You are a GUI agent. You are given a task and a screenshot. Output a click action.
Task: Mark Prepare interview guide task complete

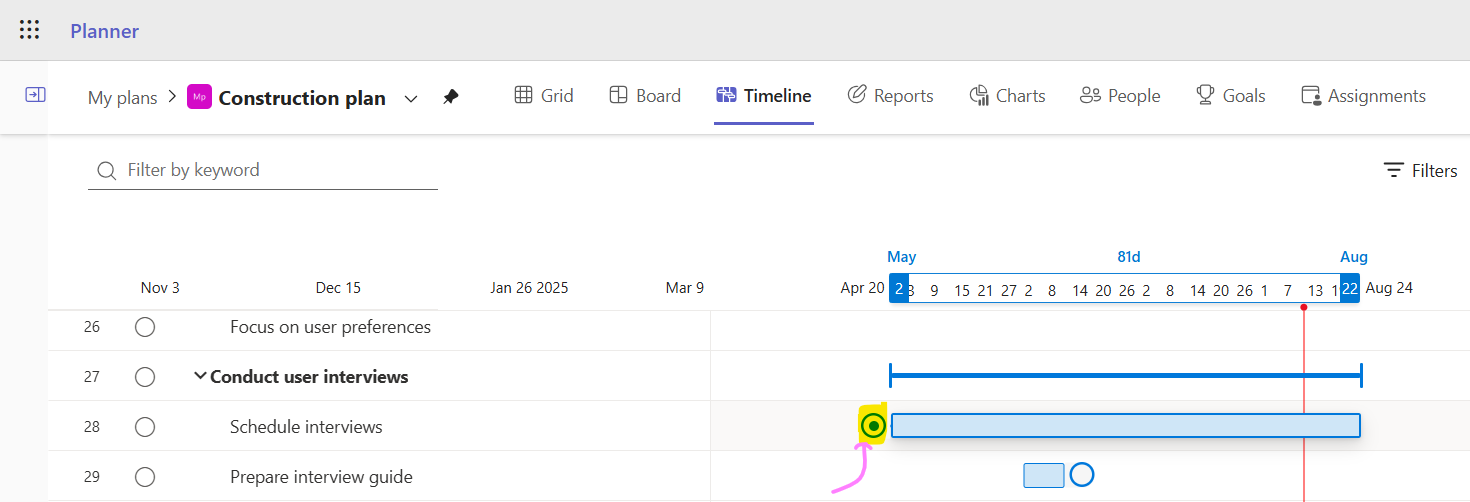[145, 477]
